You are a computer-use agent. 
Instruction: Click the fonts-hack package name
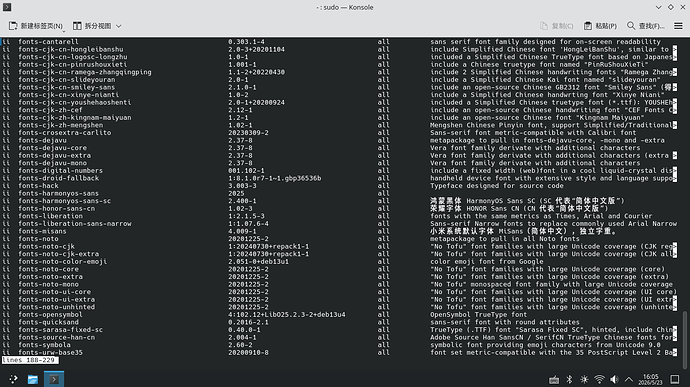click(38, 186)
